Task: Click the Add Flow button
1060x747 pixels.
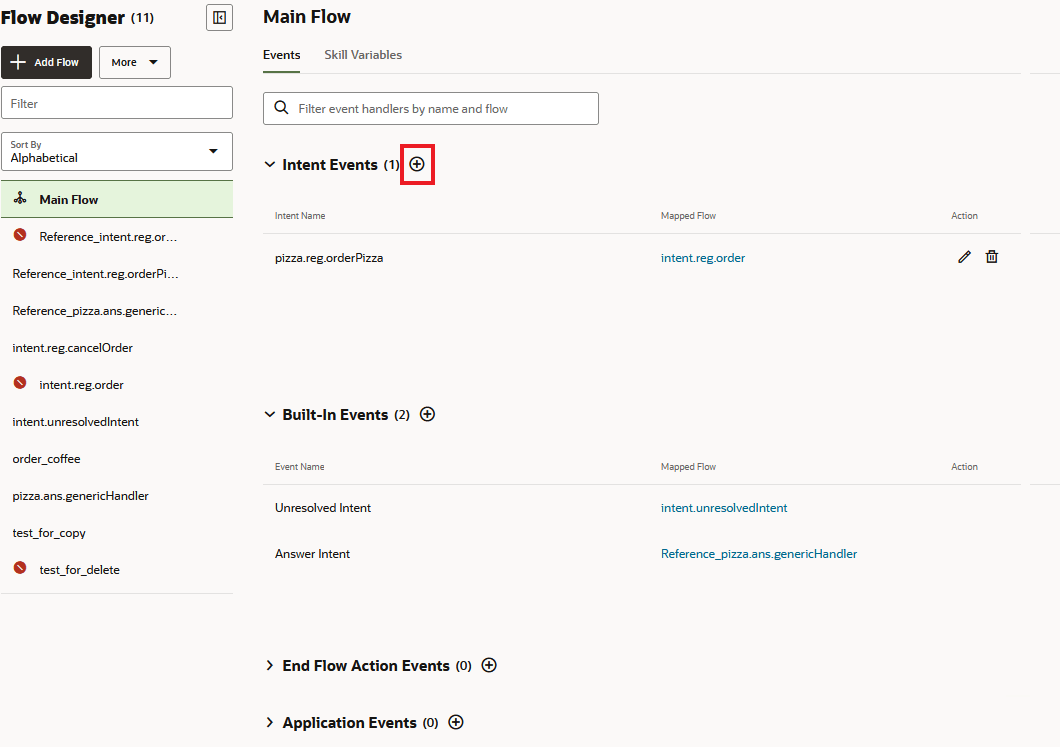Action: point(46,62)
